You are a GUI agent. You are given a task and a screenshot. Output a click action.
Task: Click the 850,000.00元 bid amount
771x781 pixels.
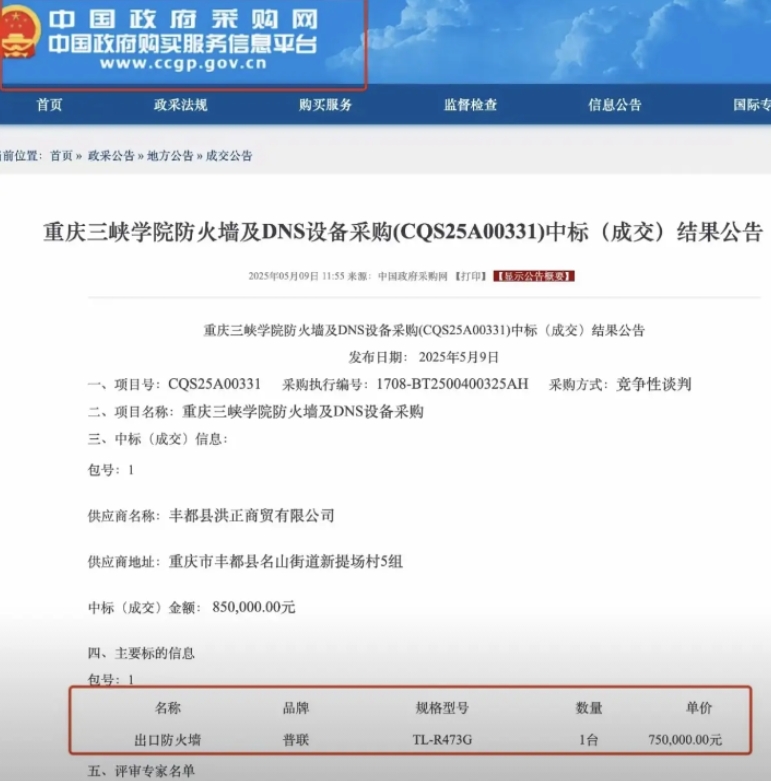(x=254, y=607)
